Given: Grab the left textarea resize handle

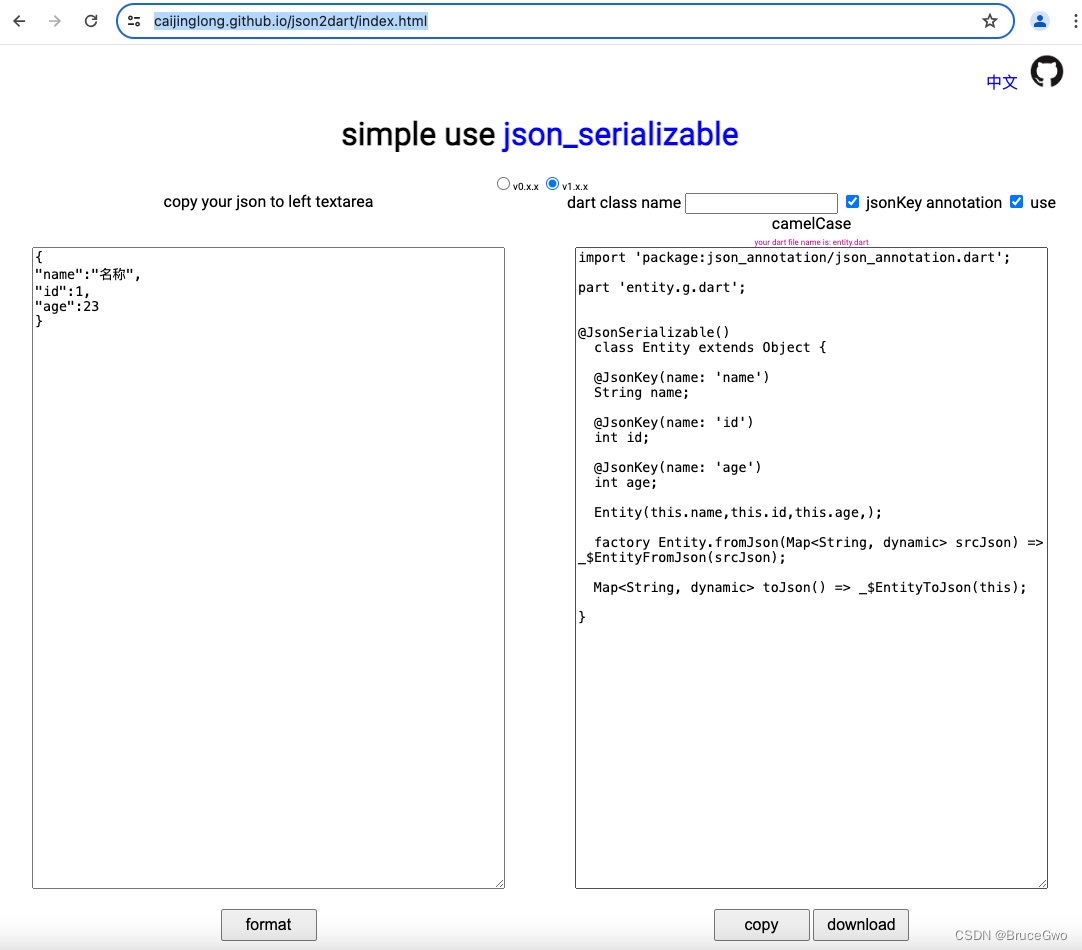Looking at the screenshot, I should (x=500, y=884).
